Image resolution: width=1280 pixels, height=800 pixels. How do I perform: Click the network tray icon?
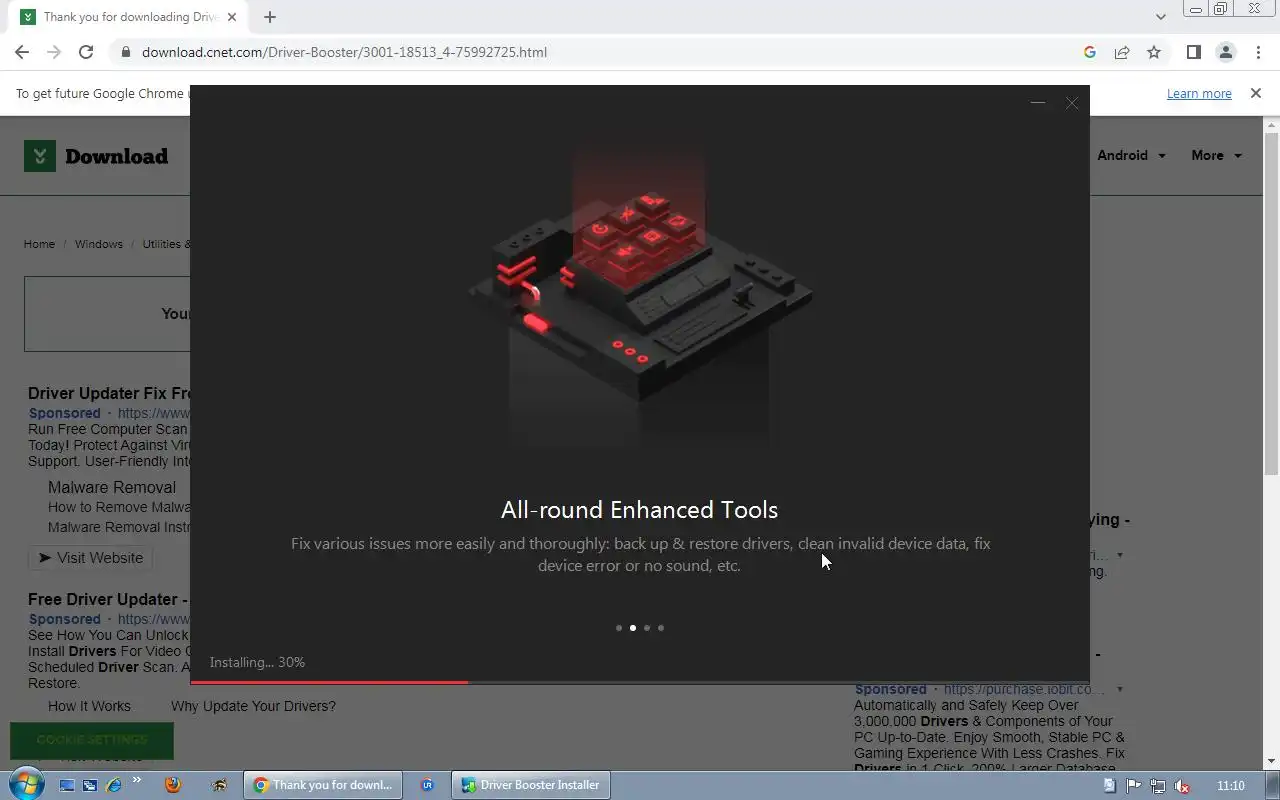(1158, 786)
